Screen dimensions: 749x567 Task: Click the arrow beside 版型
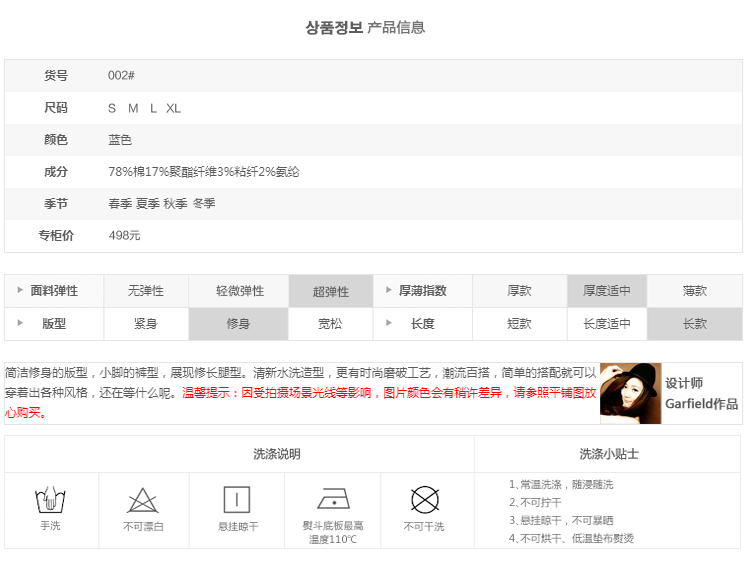pos(20,323)
